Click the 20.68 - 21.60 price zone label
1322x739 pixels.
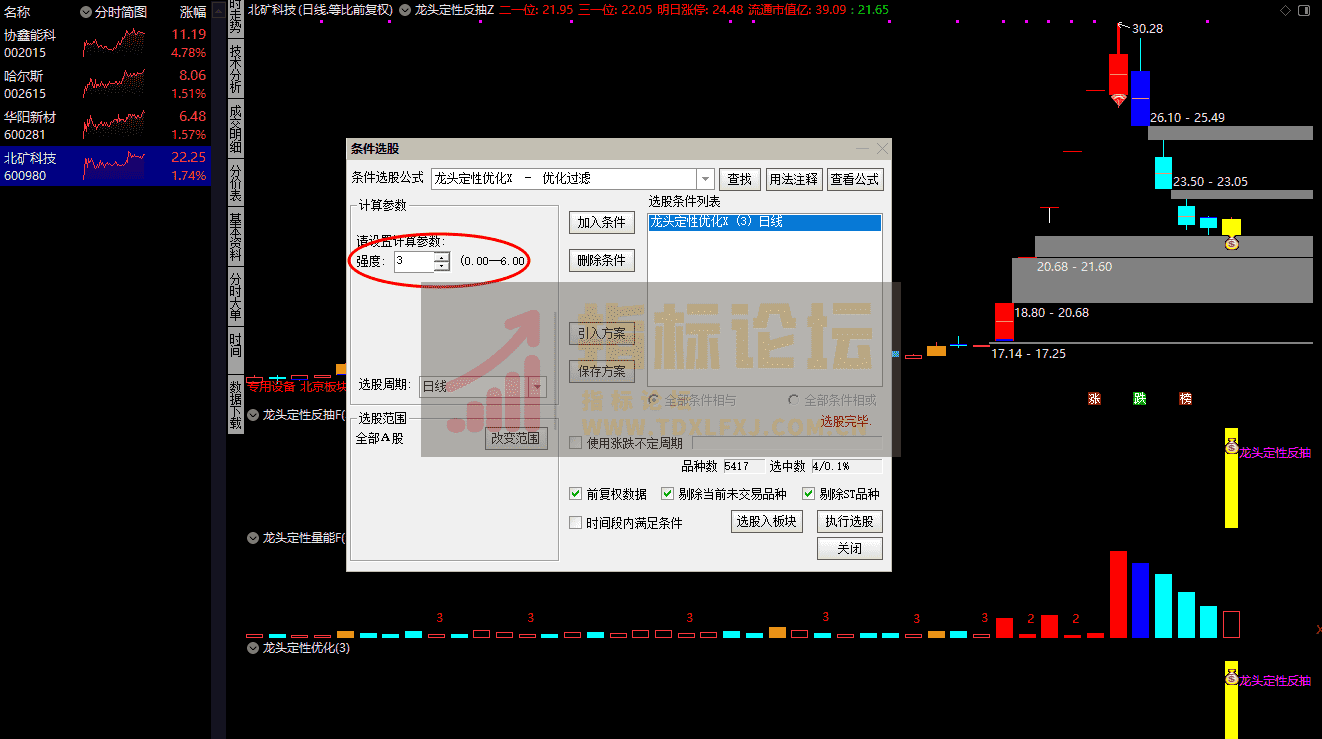[1074, 267]
